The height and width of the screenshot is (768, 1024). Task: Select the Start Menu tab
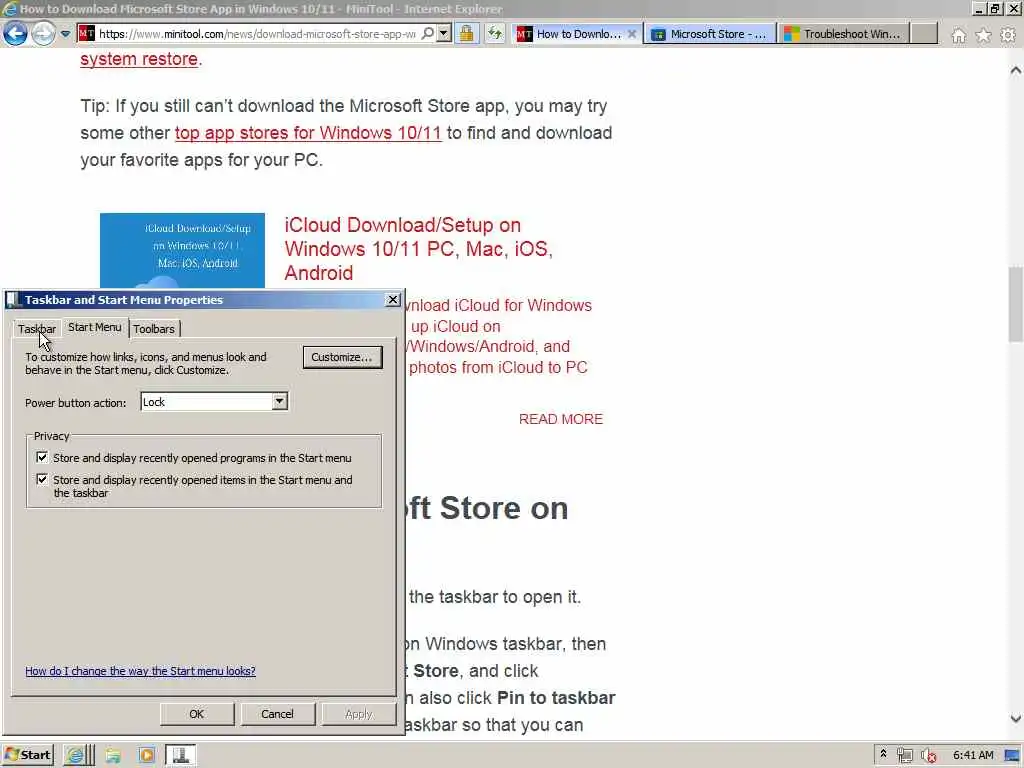pos(95,327)
